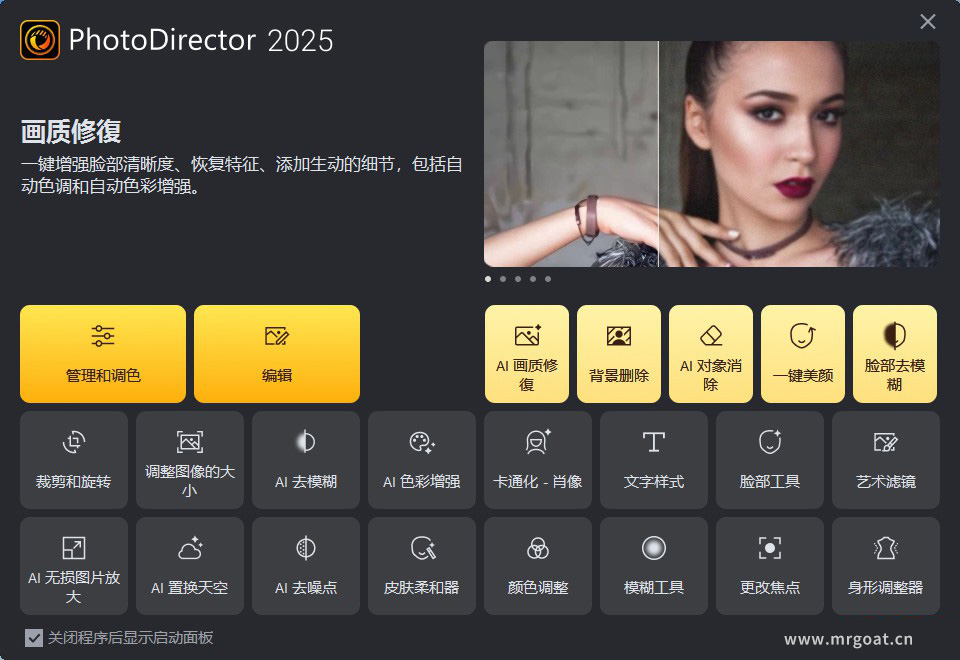960x660 pixels.
Task: Launch AI 对象消除
Action: 710,354
